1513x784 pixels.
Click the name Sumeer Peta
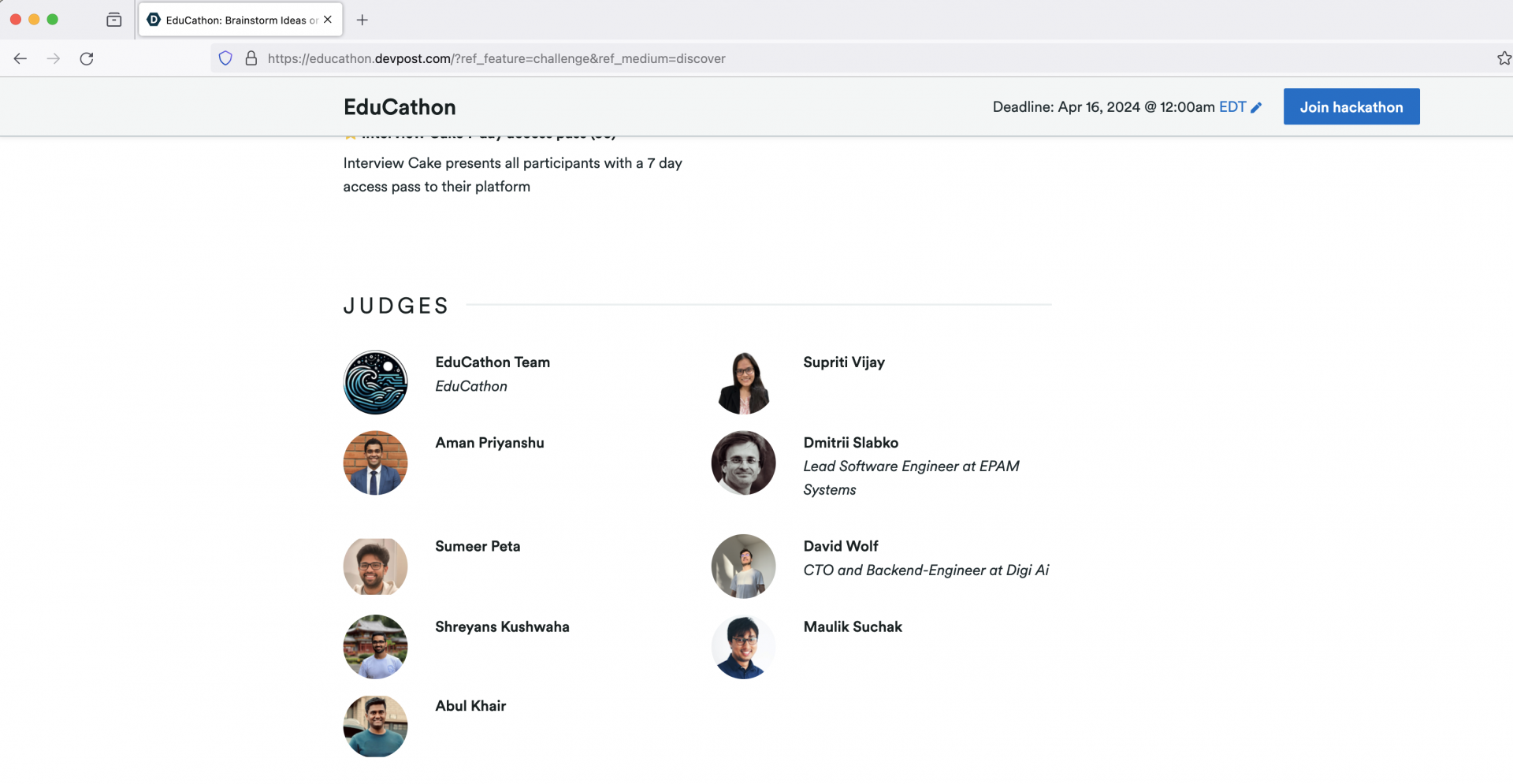pos(478,547)
